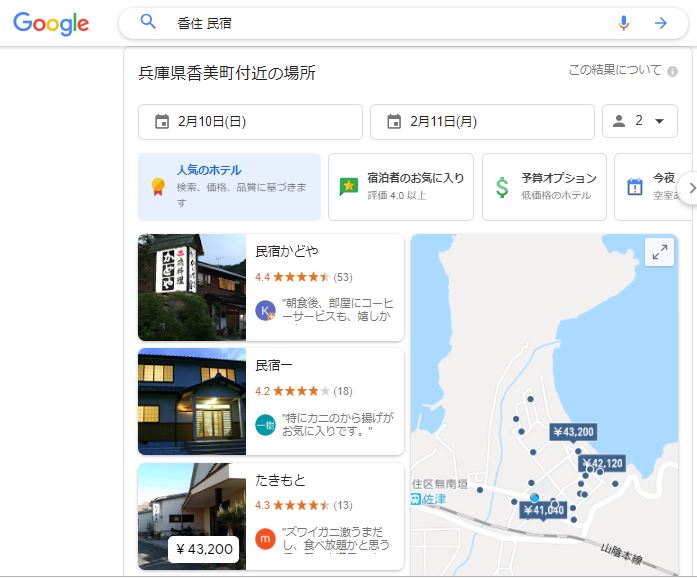Submit search with the blue arrow
Viewport: 697px width, 578px height.
tap(661, 23)
